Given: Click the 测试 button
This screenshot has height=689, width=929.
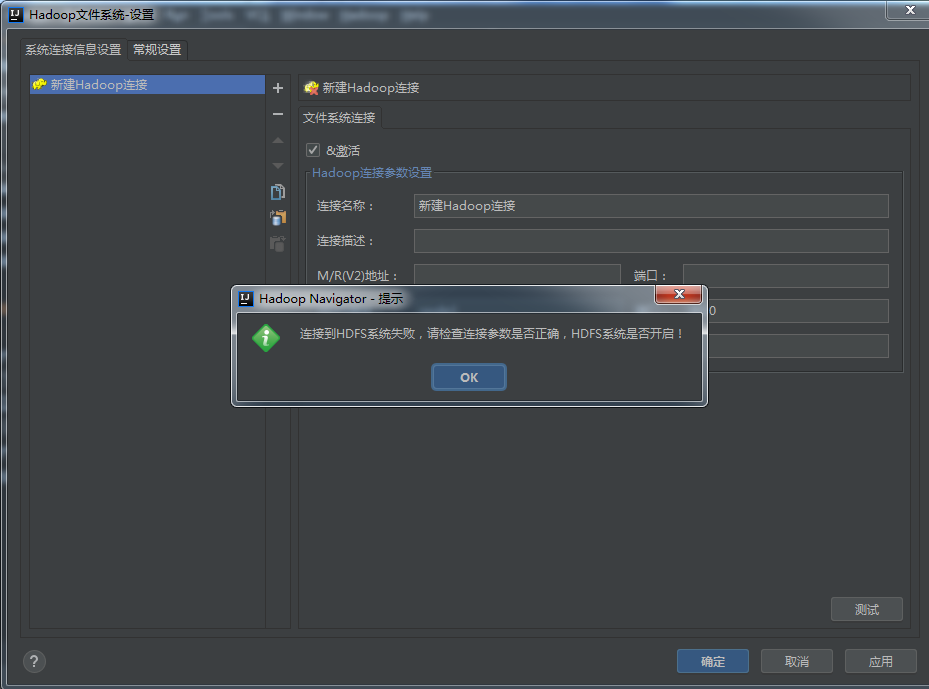Looking at the screenshot, I should pyautogui.click(x=867, y=609).
